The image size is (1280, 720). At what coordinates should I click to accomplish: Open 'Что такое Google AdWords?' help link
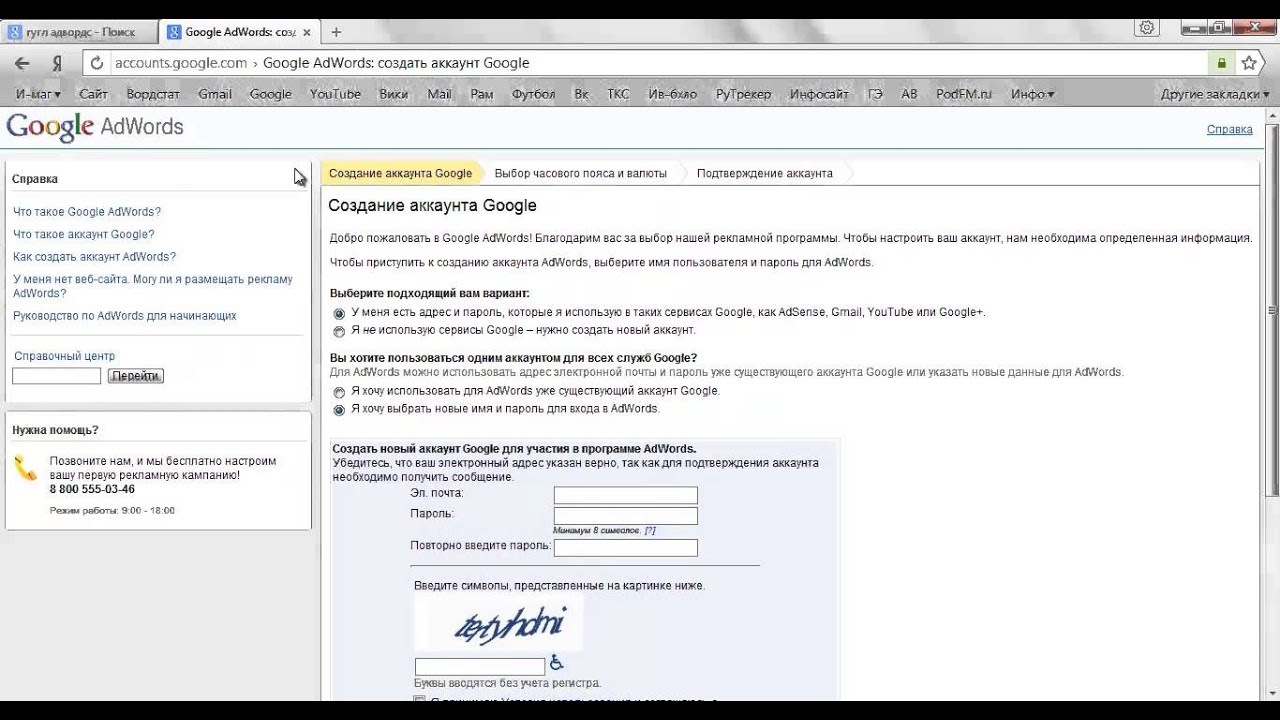[87, 212]
